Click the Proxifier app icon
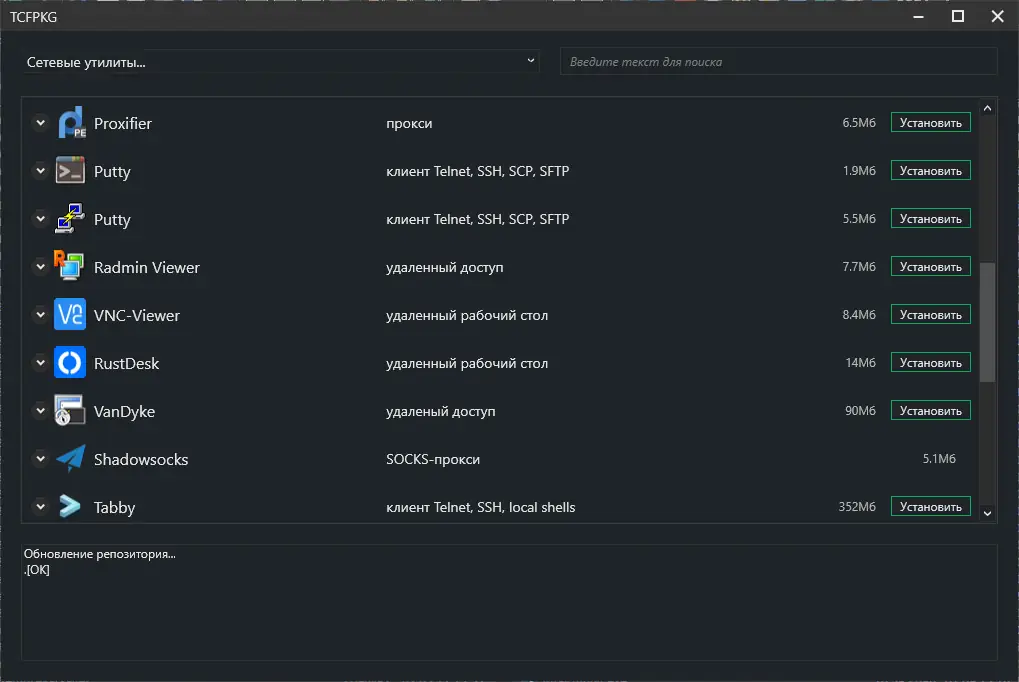Screen dimensions: 1019x682 [x=70, y=123]
